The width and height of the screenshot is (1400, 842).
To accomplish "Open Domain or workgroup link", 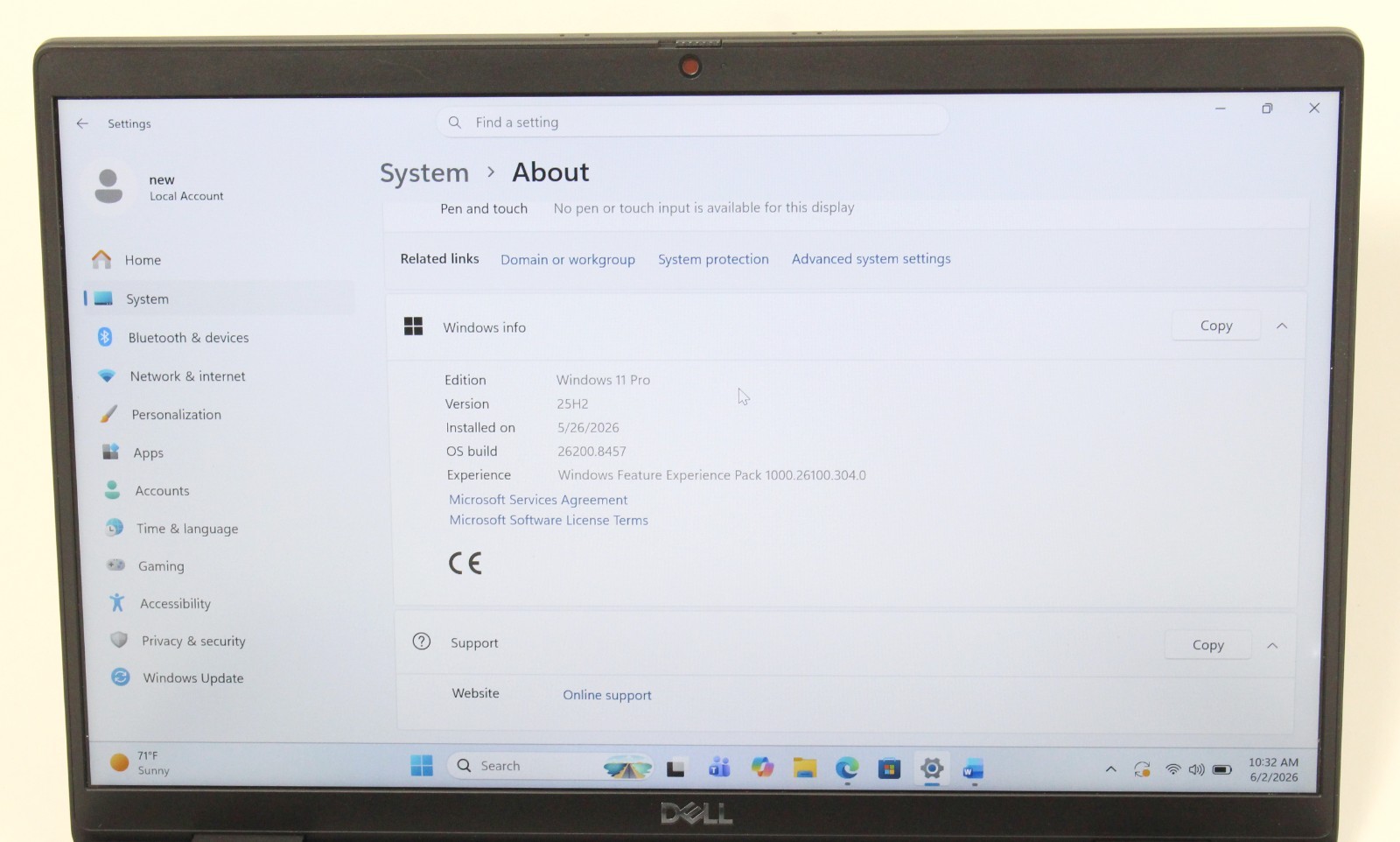I will coord(568,260).
